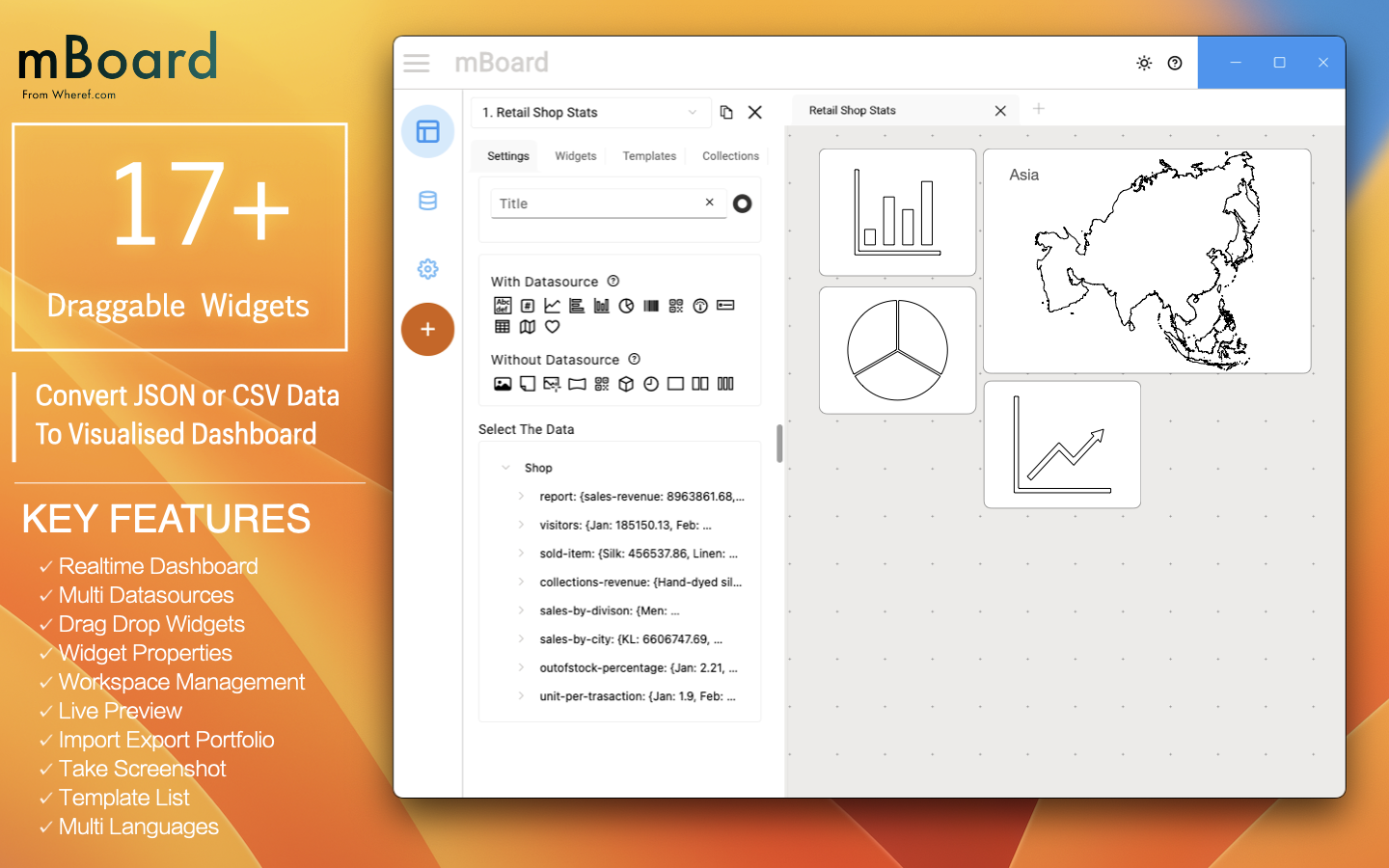Click the settings panel vertical scrollbar
The height and width of the screenshot is (868, 1389).
coord(779,444)
